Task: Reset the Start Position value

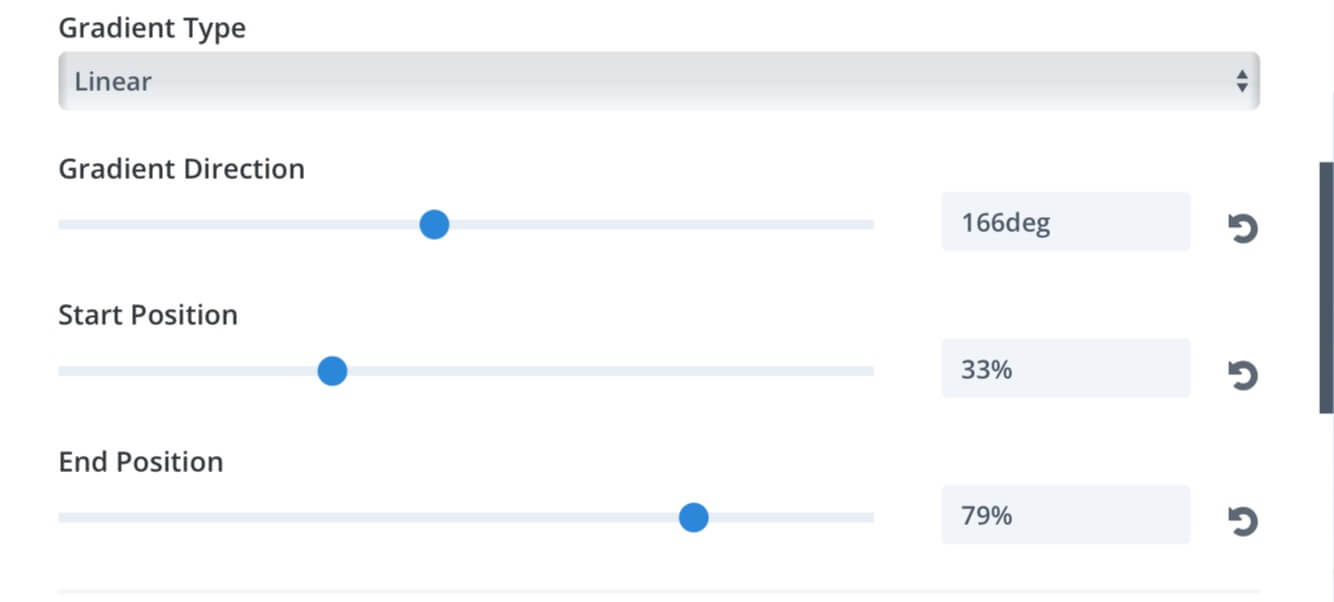Action: coord(1242,376)
